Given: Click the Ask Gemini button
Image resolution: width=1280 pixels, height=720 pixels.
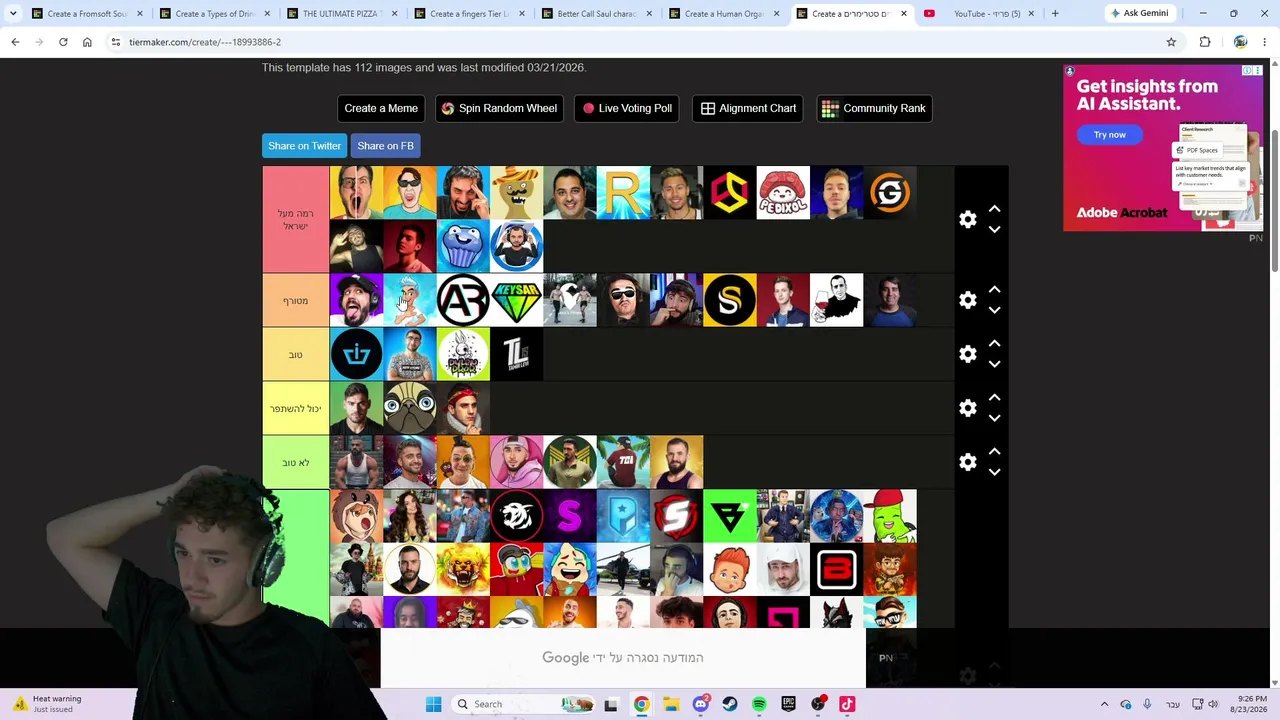Looking at the screenshot, I should point(1139,14).
